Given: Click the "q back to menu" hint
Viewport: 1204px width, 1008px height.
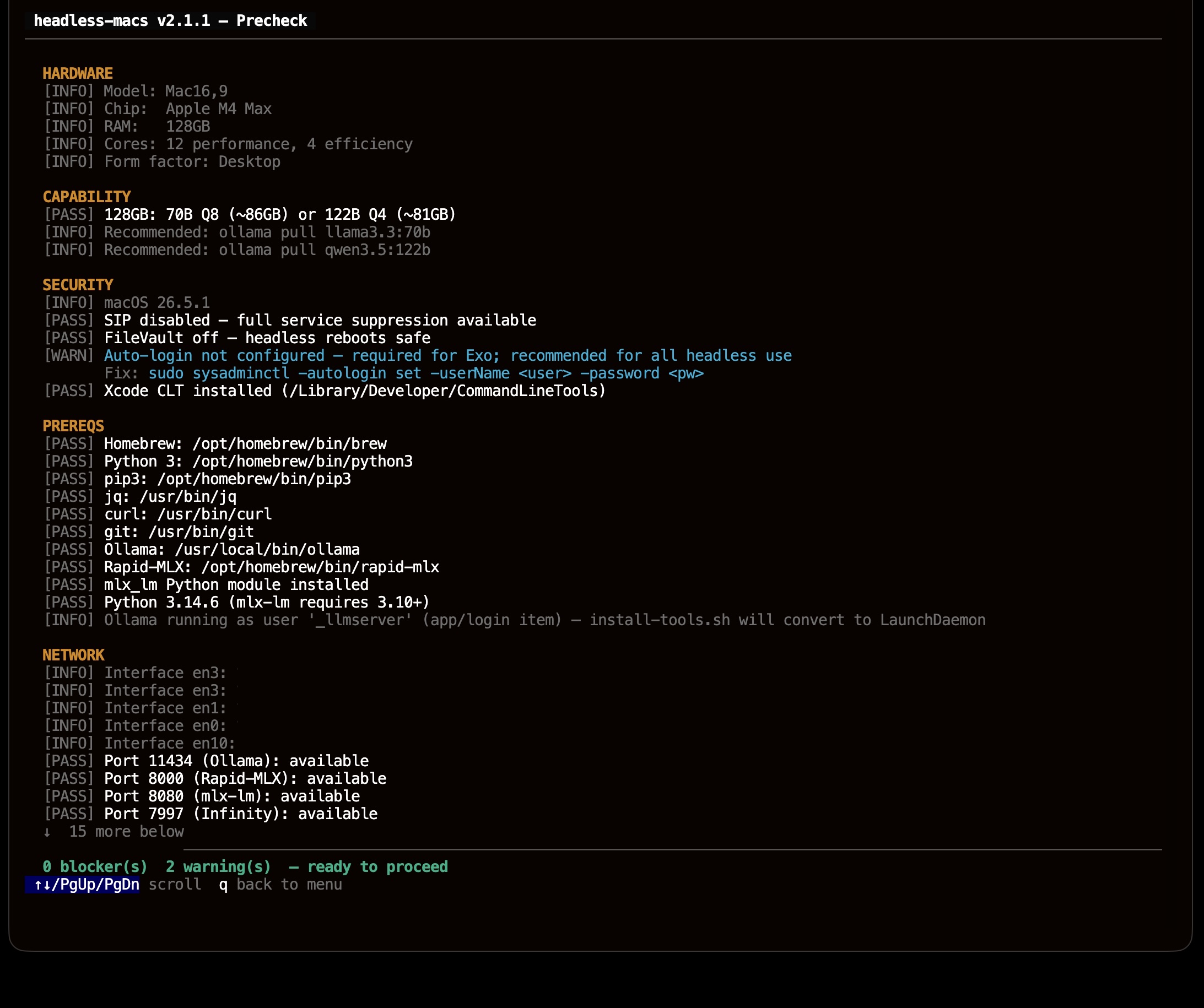Looking at the screenshot, I should point(281,885).
